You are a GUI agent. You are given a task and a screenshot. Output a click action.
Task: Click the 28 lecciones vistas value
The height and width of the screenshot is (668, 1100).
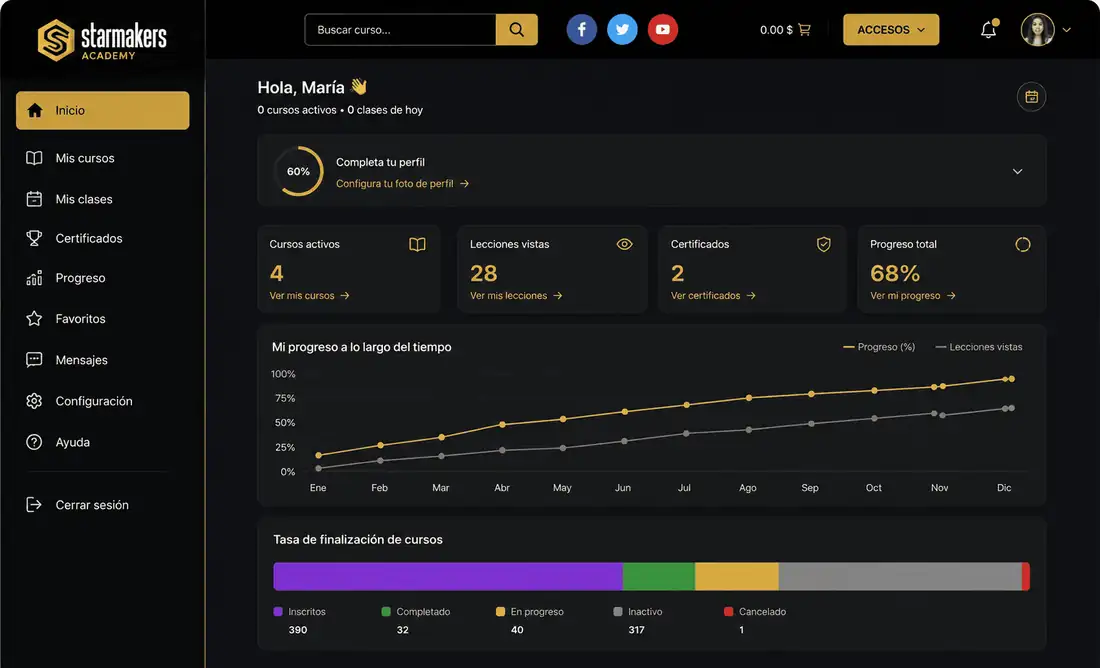(483, 273)
